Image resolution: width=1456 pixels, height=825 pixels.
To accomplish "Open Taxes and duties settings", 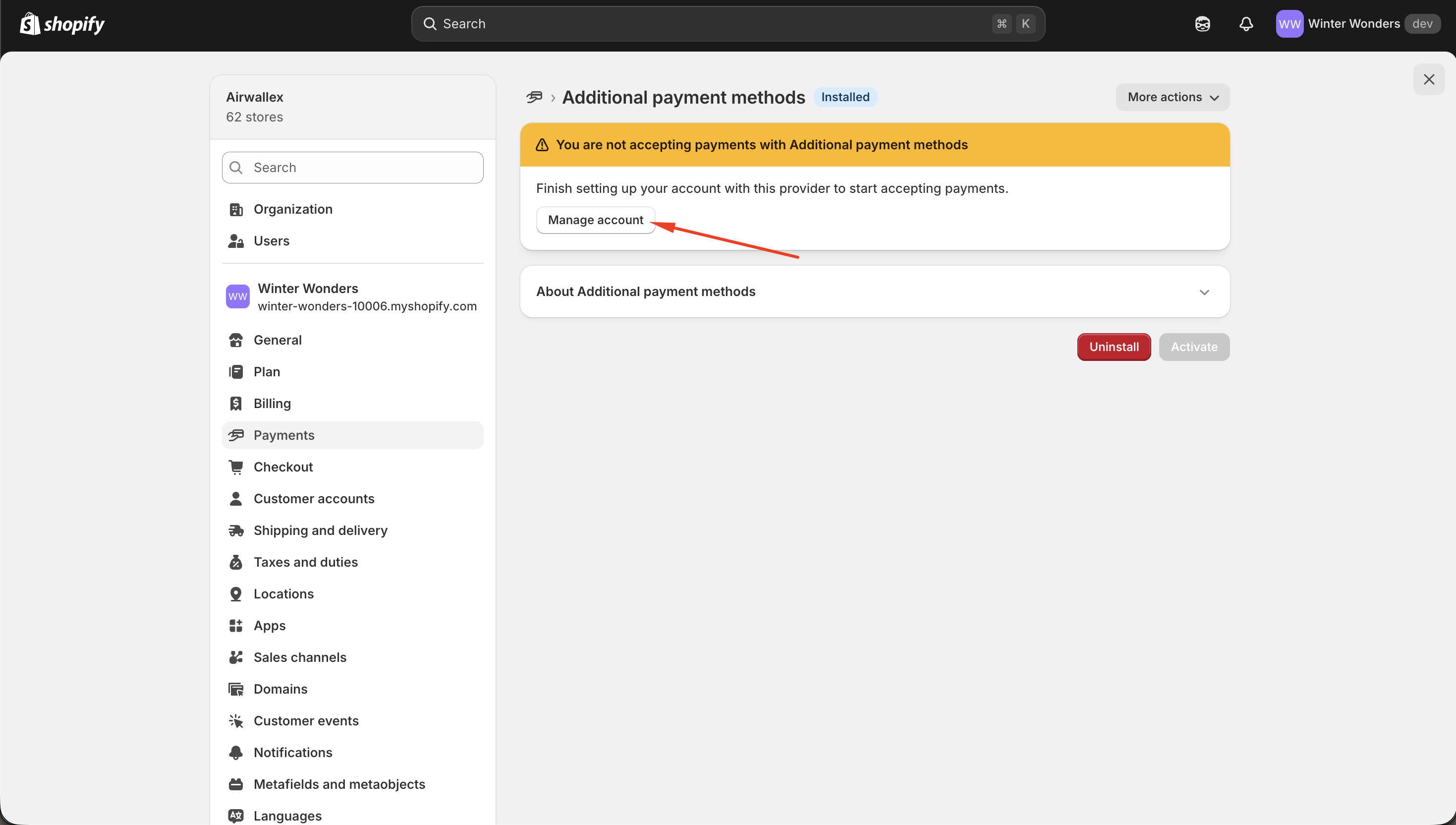I will click(x=353, y=563).
